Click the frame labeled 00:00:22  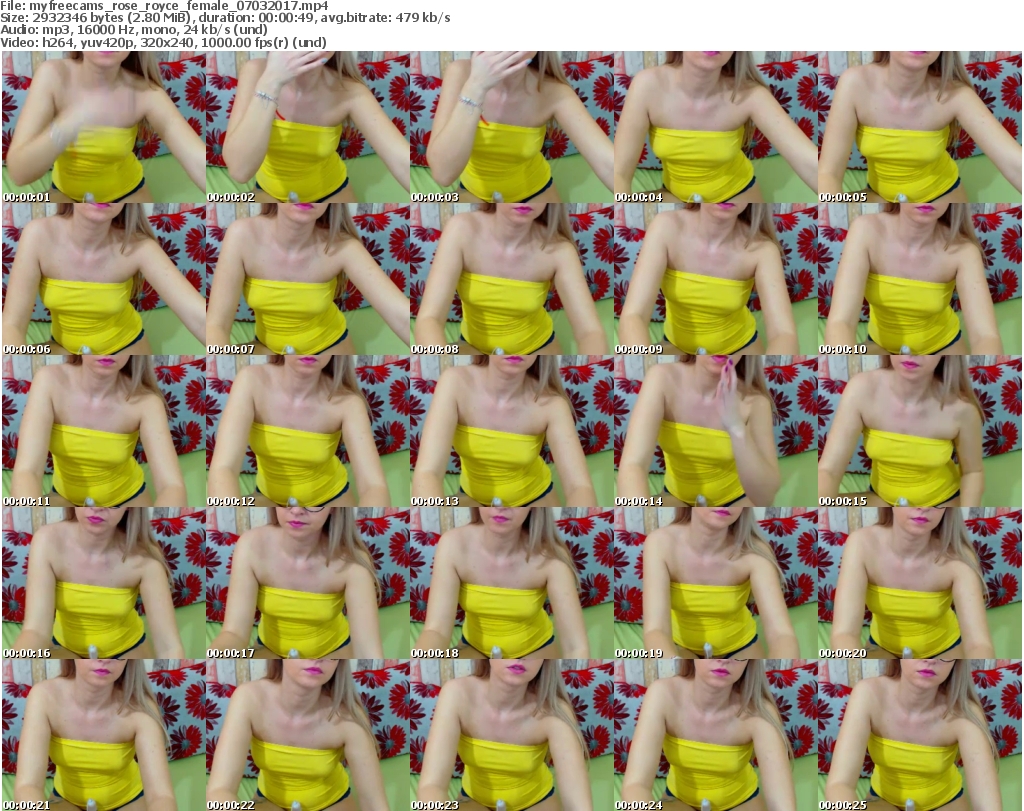[308, 735]
